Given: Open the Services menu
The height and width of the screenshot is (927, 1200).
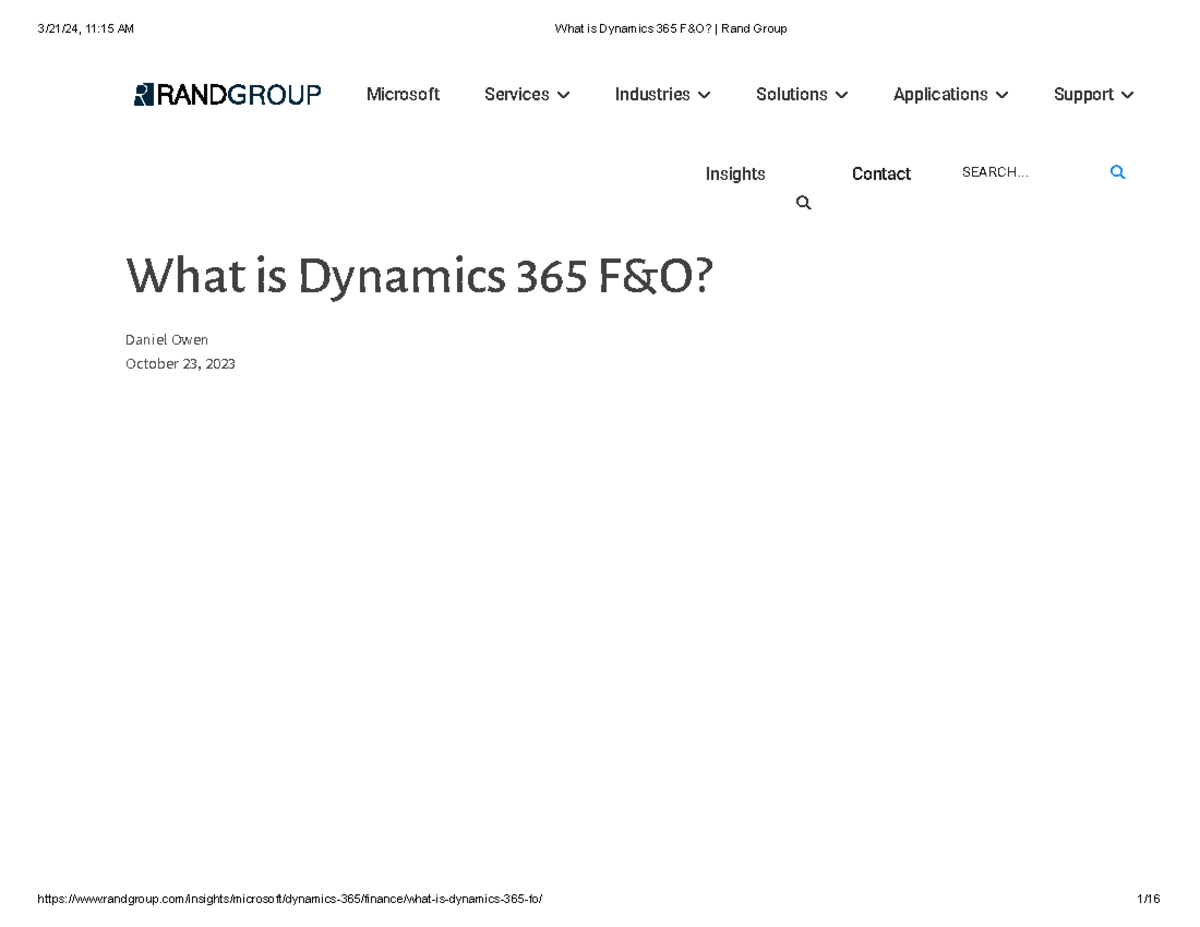Looking at the screenshot, I should click(516, 94).
